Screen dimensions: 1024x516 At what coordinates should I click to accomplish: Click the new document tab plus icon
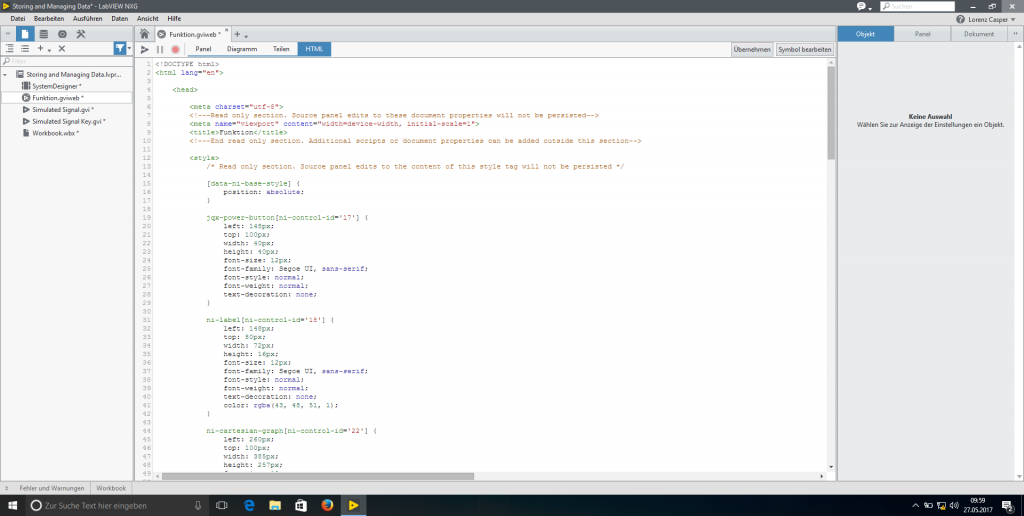[238, 35]
